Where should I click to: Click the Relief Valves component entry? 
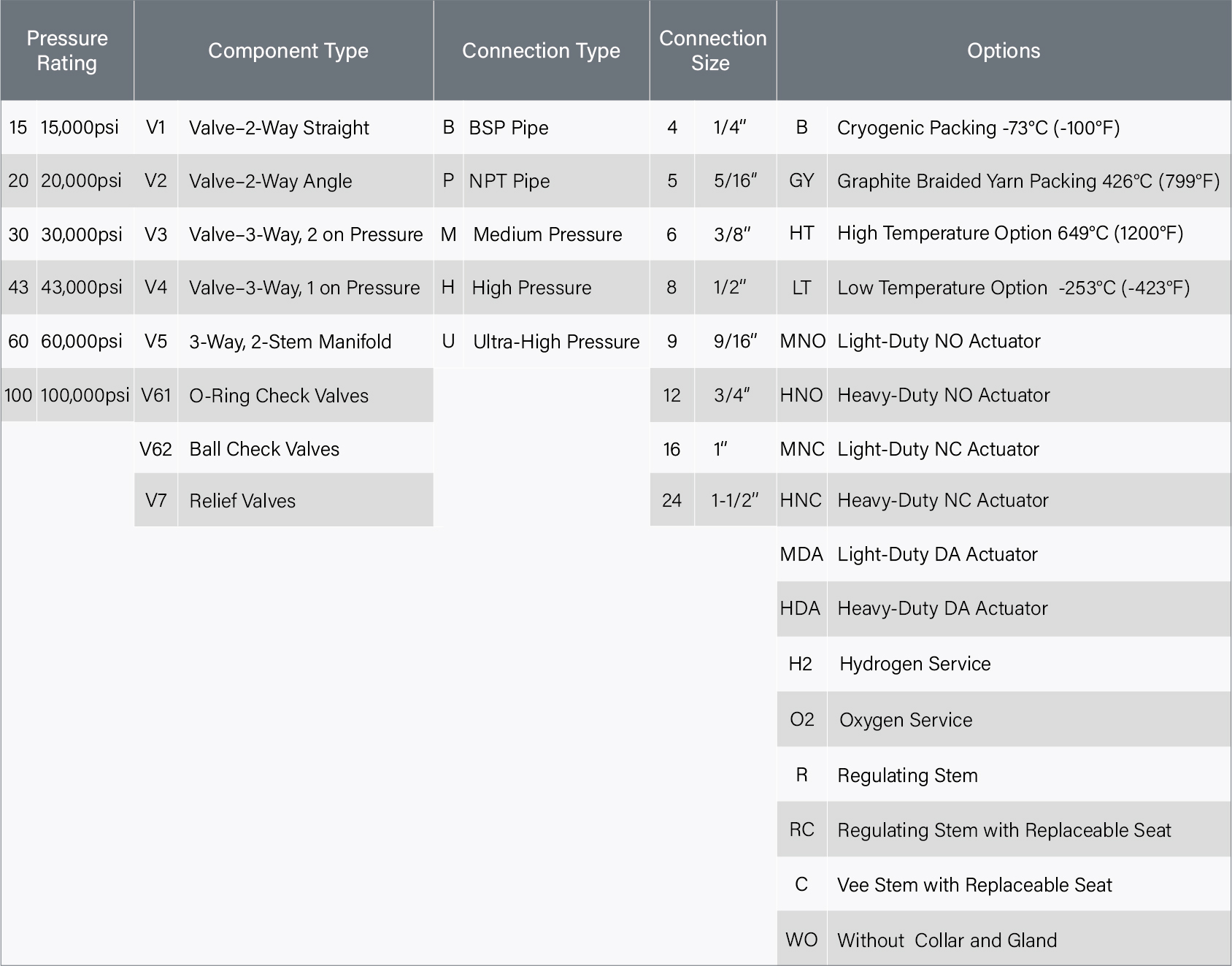pos(242,501)
